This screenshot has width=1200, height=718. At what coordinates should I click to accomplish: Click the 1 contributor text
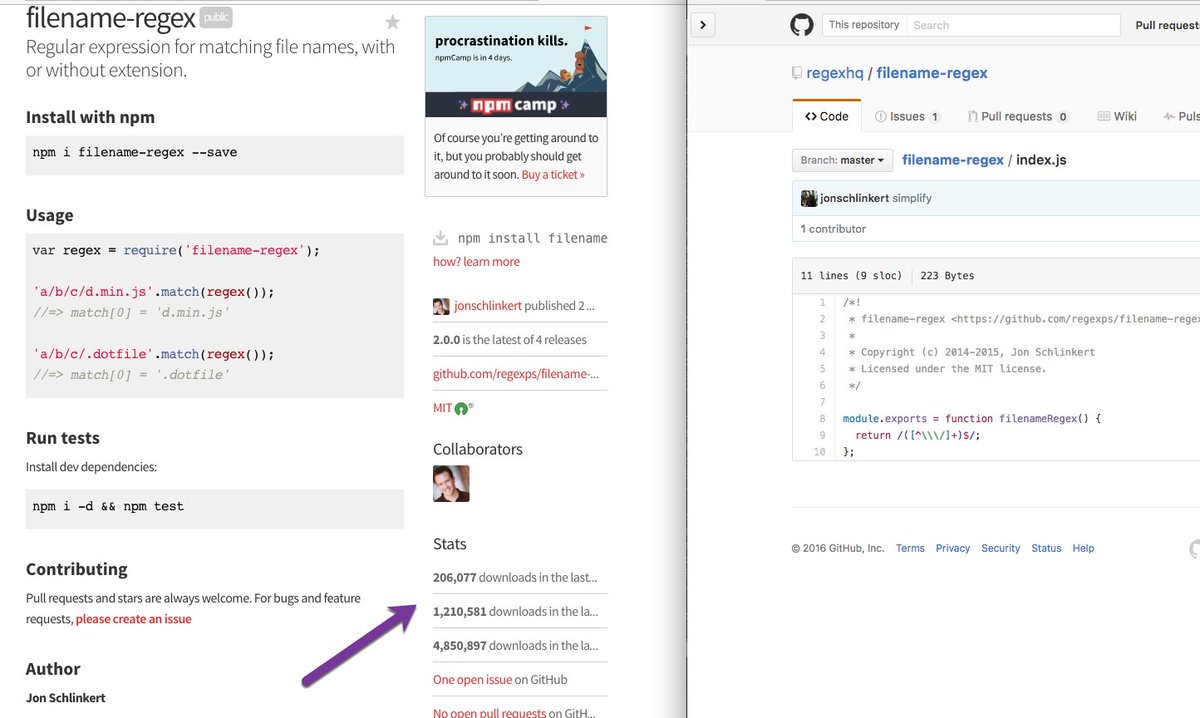(x=833, y=229)
